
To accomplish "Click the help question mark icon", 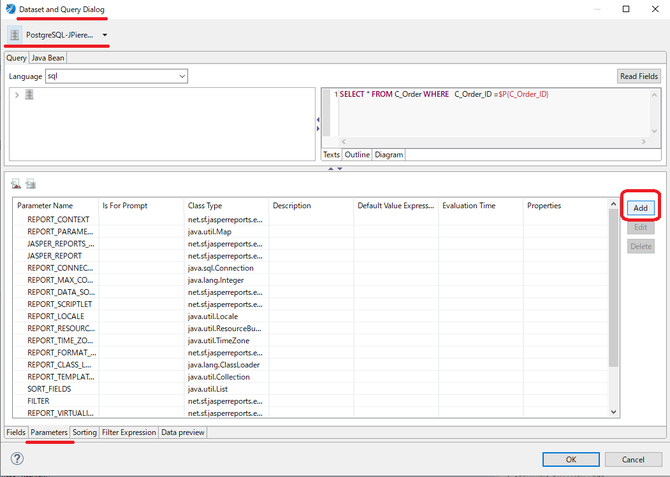I will [17, 459].
